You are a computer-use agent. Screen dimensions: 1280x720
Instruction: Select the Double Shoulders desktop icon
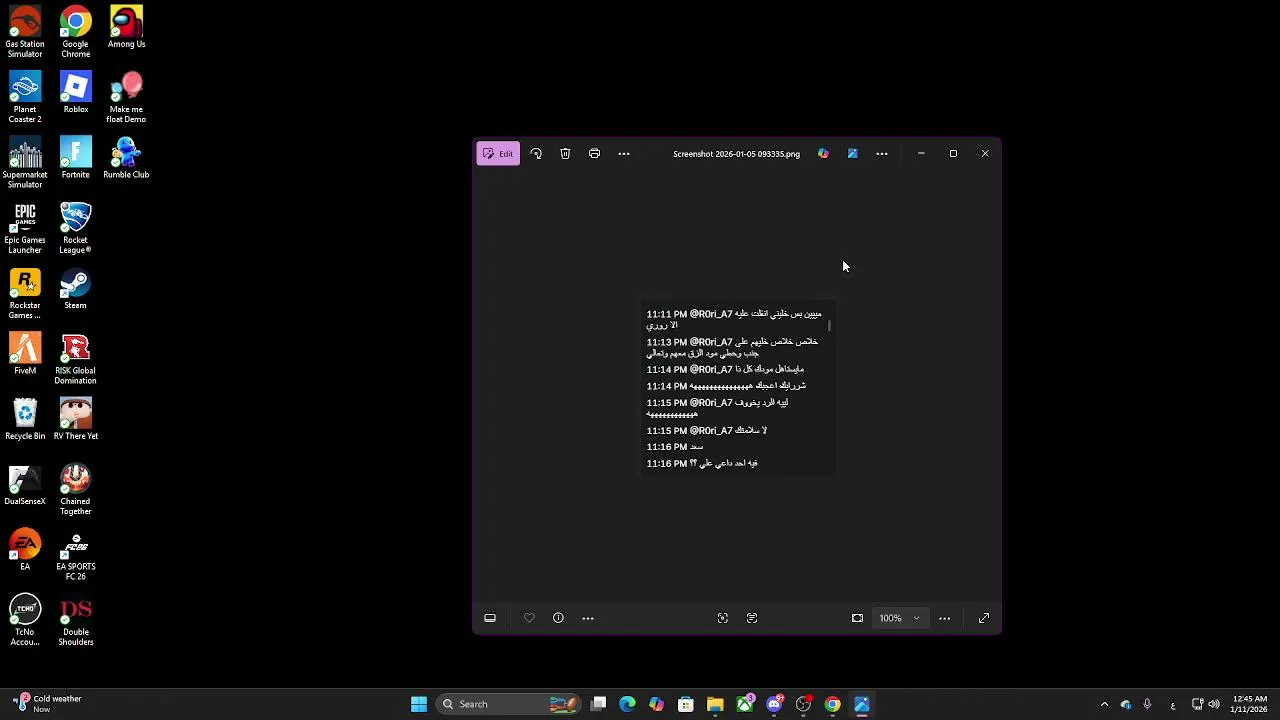75,620
